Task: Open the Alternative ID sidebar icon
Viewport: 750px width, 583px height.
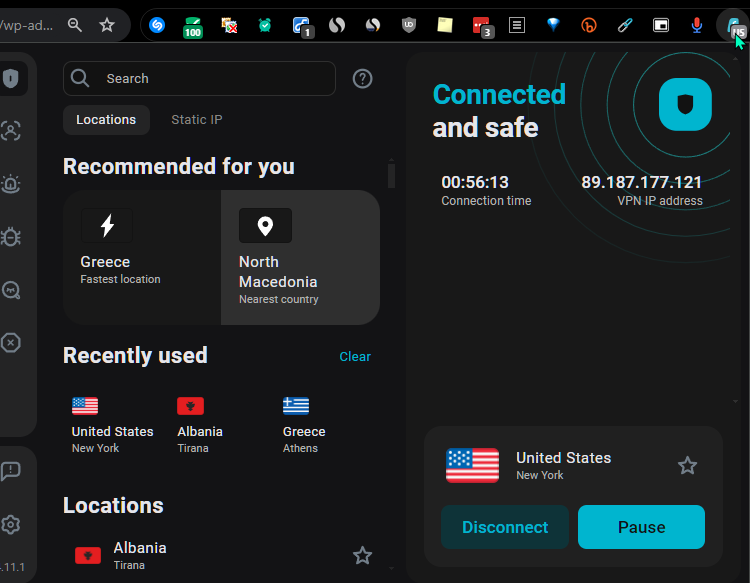Action: 11,131
